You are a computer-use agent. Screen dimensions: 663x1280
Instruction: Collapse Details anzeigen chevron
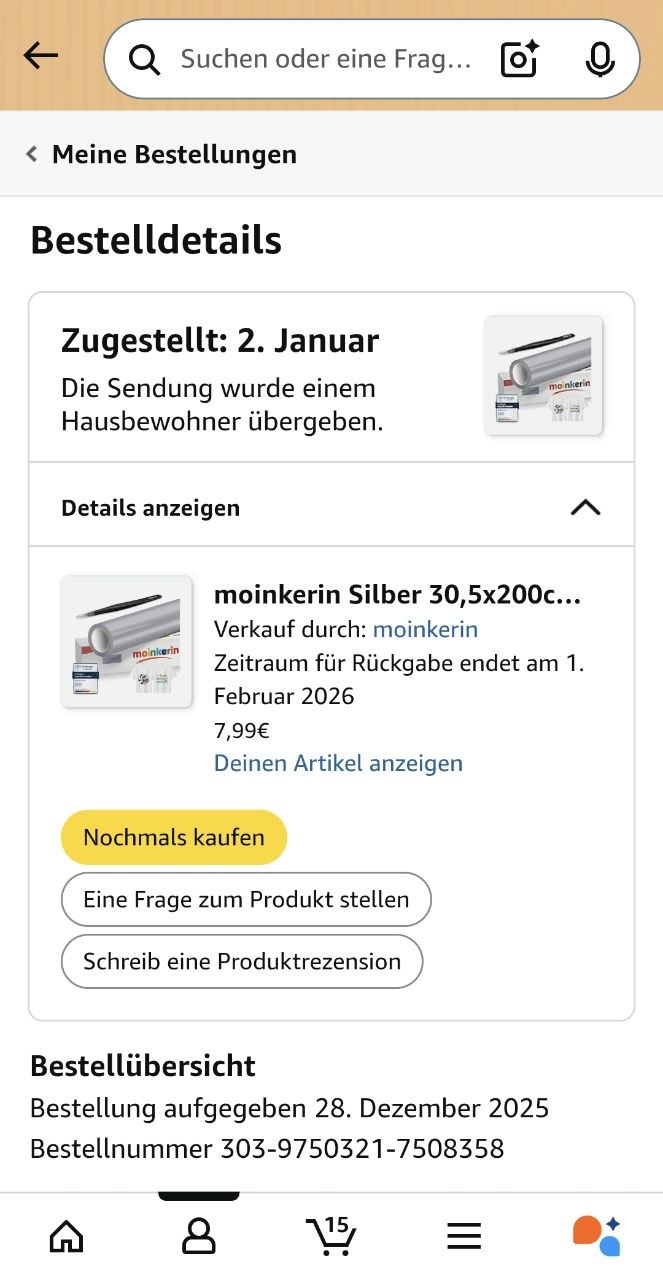(585, 507)
